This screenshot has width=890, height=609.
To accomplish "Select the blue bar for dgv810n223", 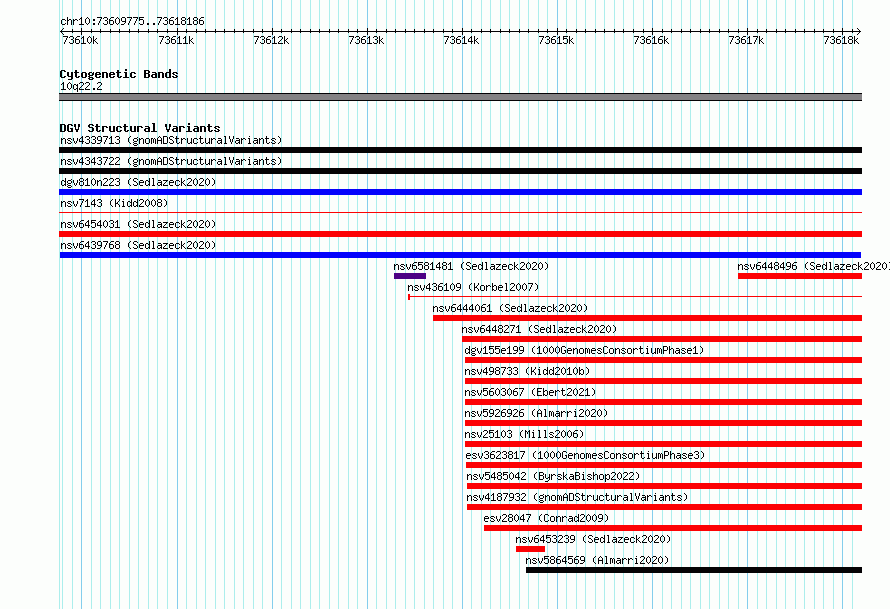I will point(460,192).
